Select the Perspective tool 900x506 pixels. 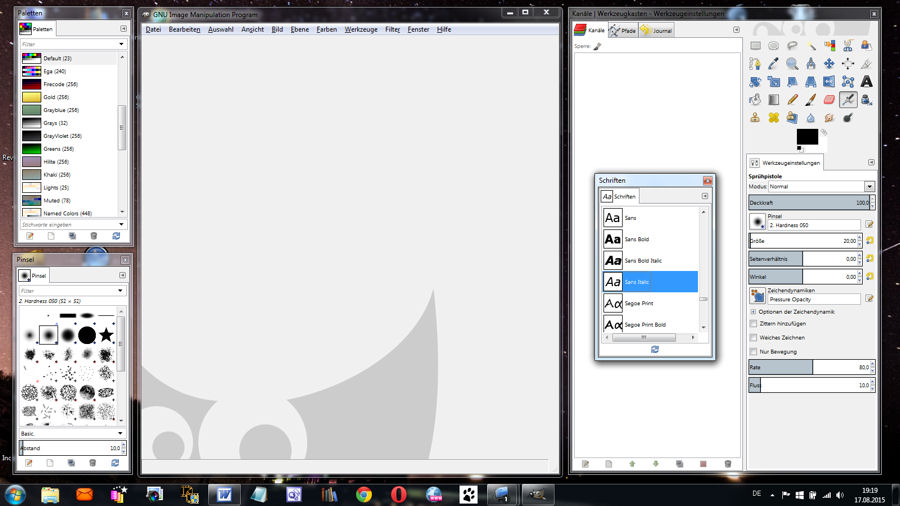811,82
